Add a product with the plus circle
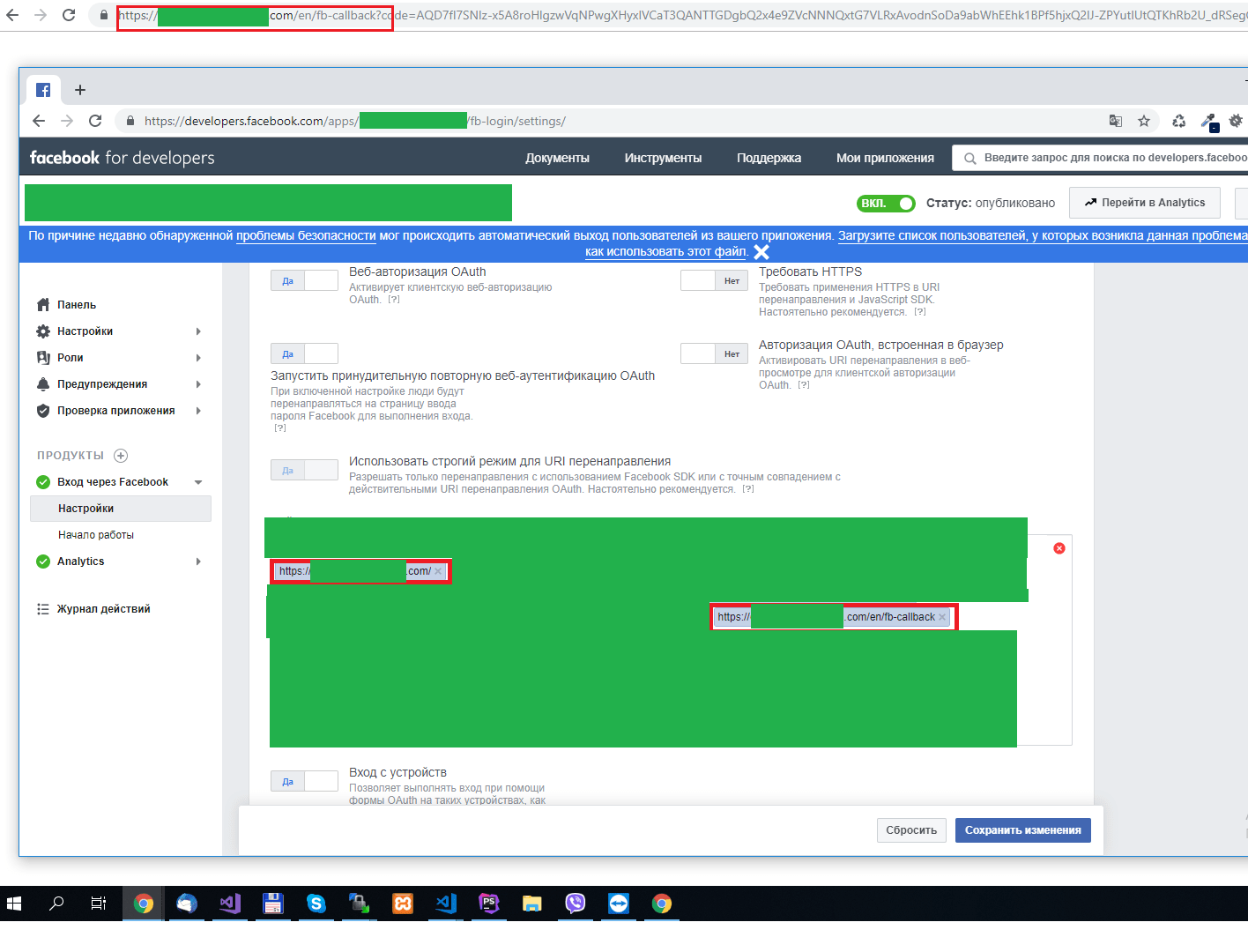 coord(121,456)
